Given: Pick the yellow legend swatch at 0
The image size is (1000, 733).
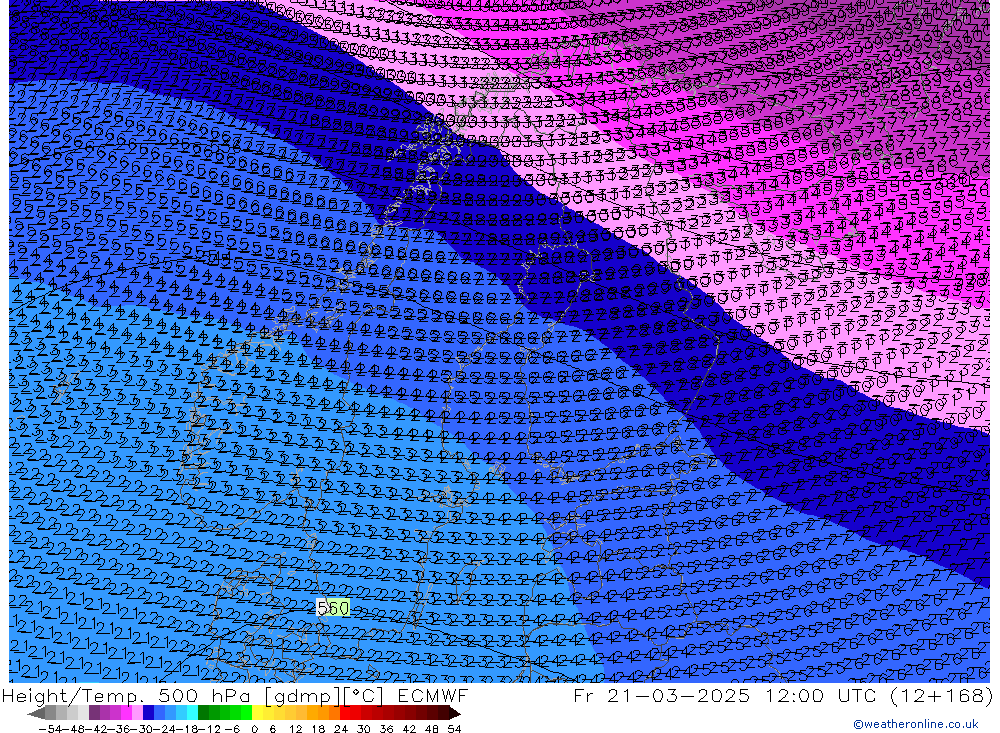Looking at the screenshot, I should (258, 713).
